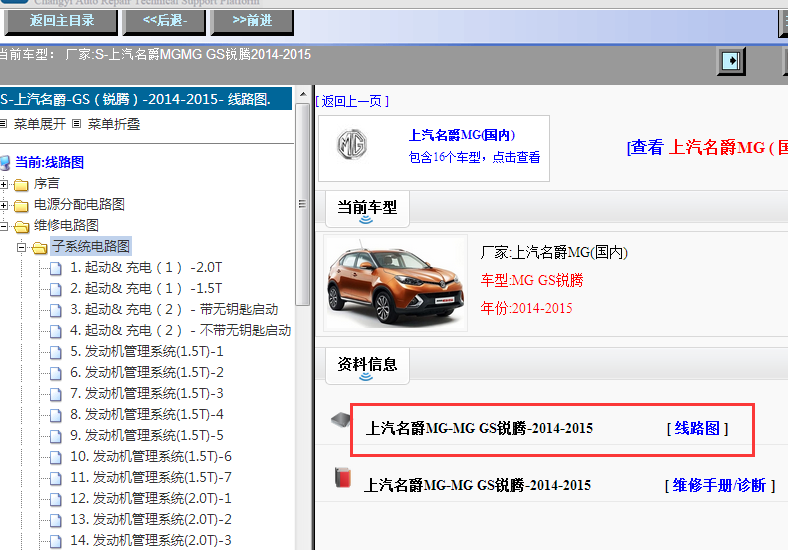788x550 pixels.
Task: Click the 电源分配电路图 folder icon
Action: pyautogui.click(x=21, y=206)
